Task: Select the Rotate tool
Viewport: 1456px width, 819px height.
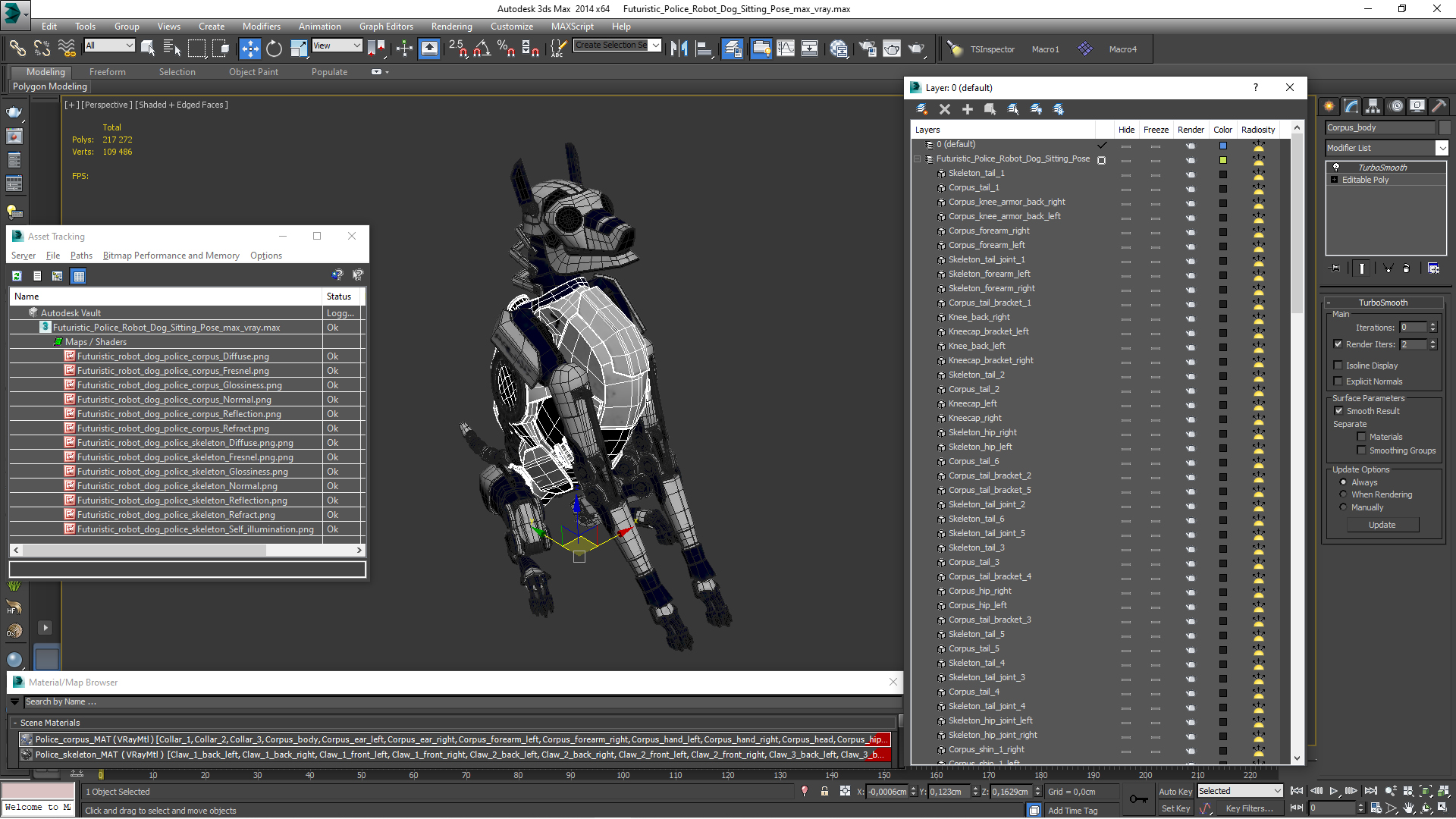Action: point(274,49)
